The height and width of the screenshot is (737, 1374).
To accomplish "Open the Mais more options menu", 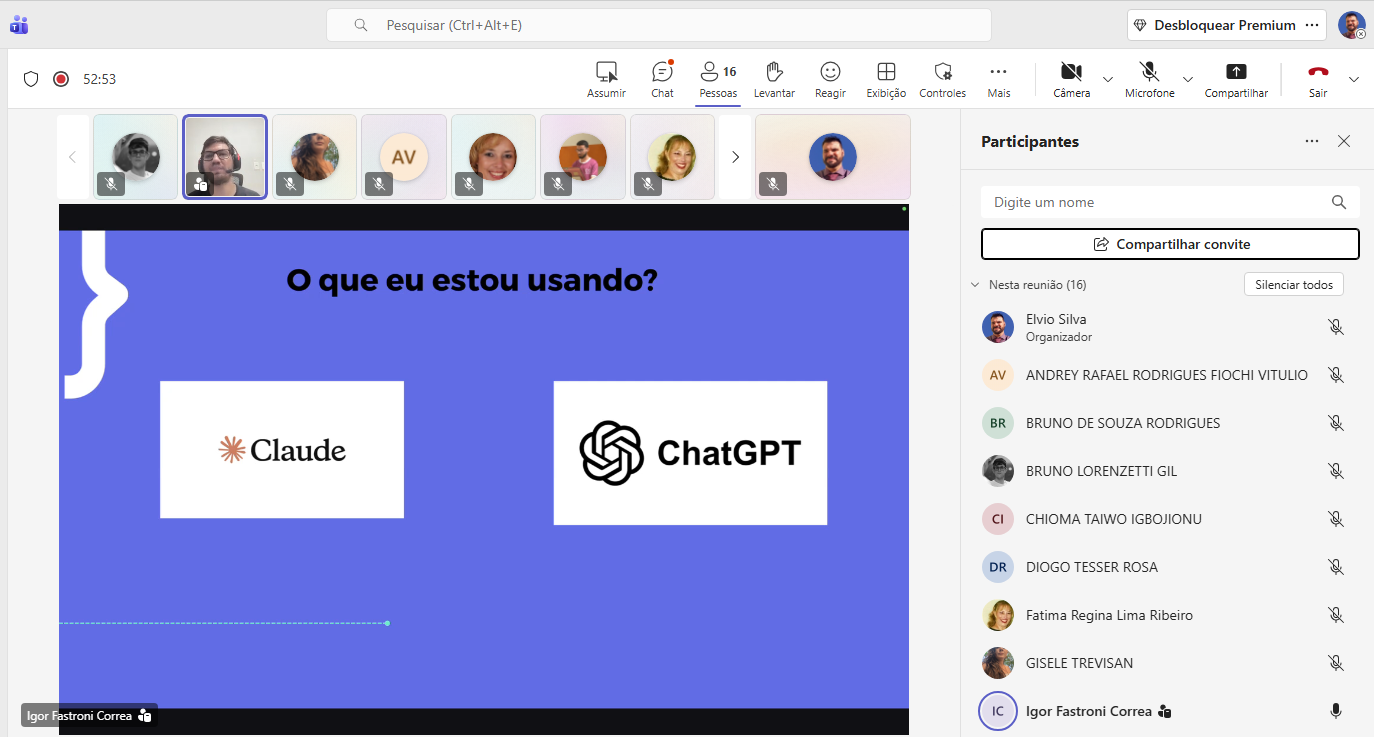I will pyautogui.click(x=998, y=79).
